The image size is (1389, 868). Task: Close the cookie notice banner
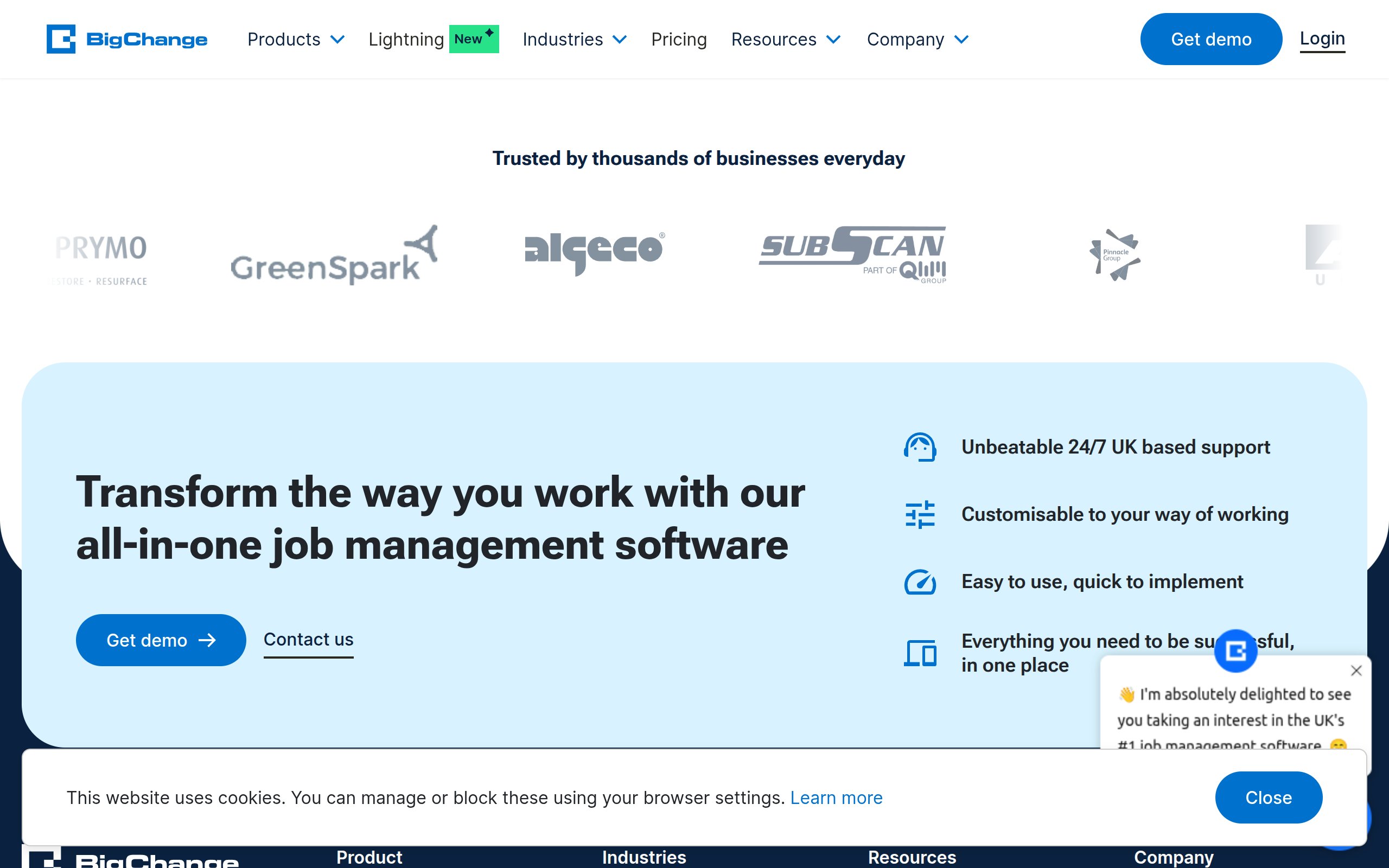pyautogui.click(x=1269, y=797)
